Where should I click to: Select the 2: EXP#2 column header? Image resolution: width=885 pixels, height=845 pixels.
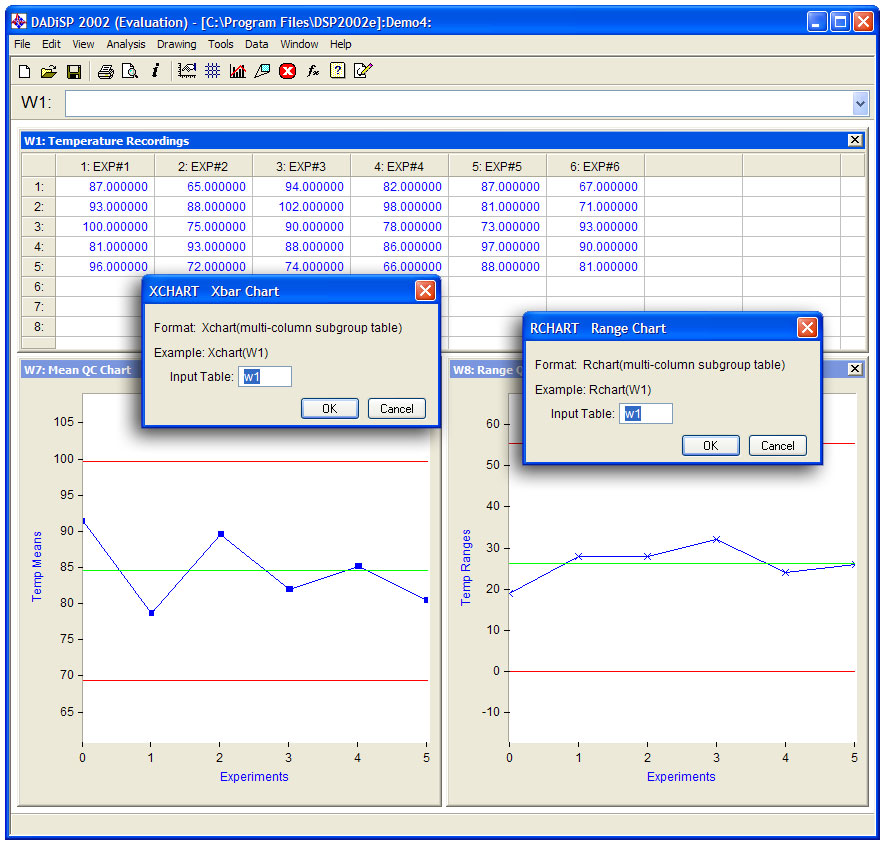[x=203, y=167]
